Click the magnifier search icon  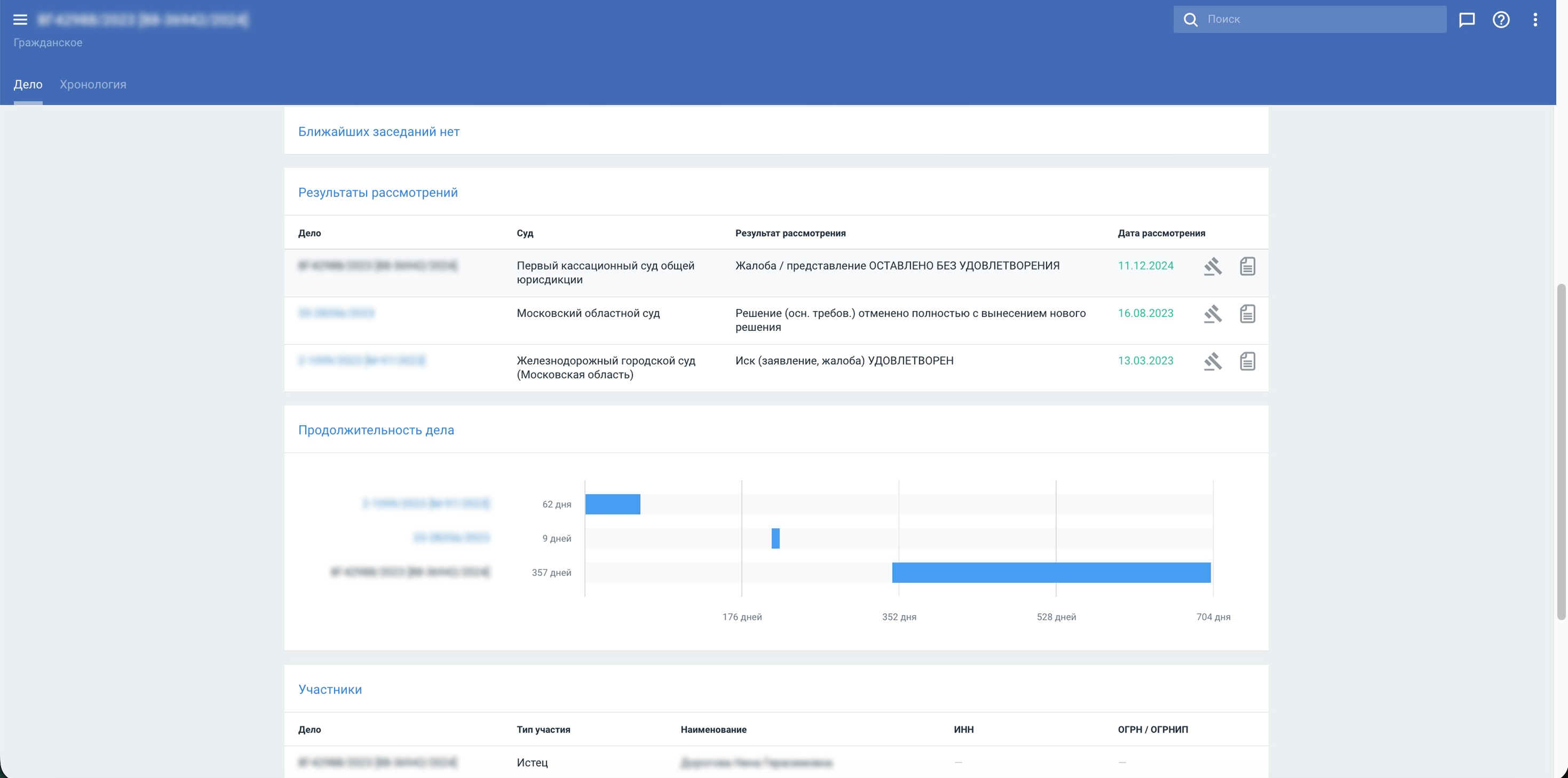pos(1191,20)
